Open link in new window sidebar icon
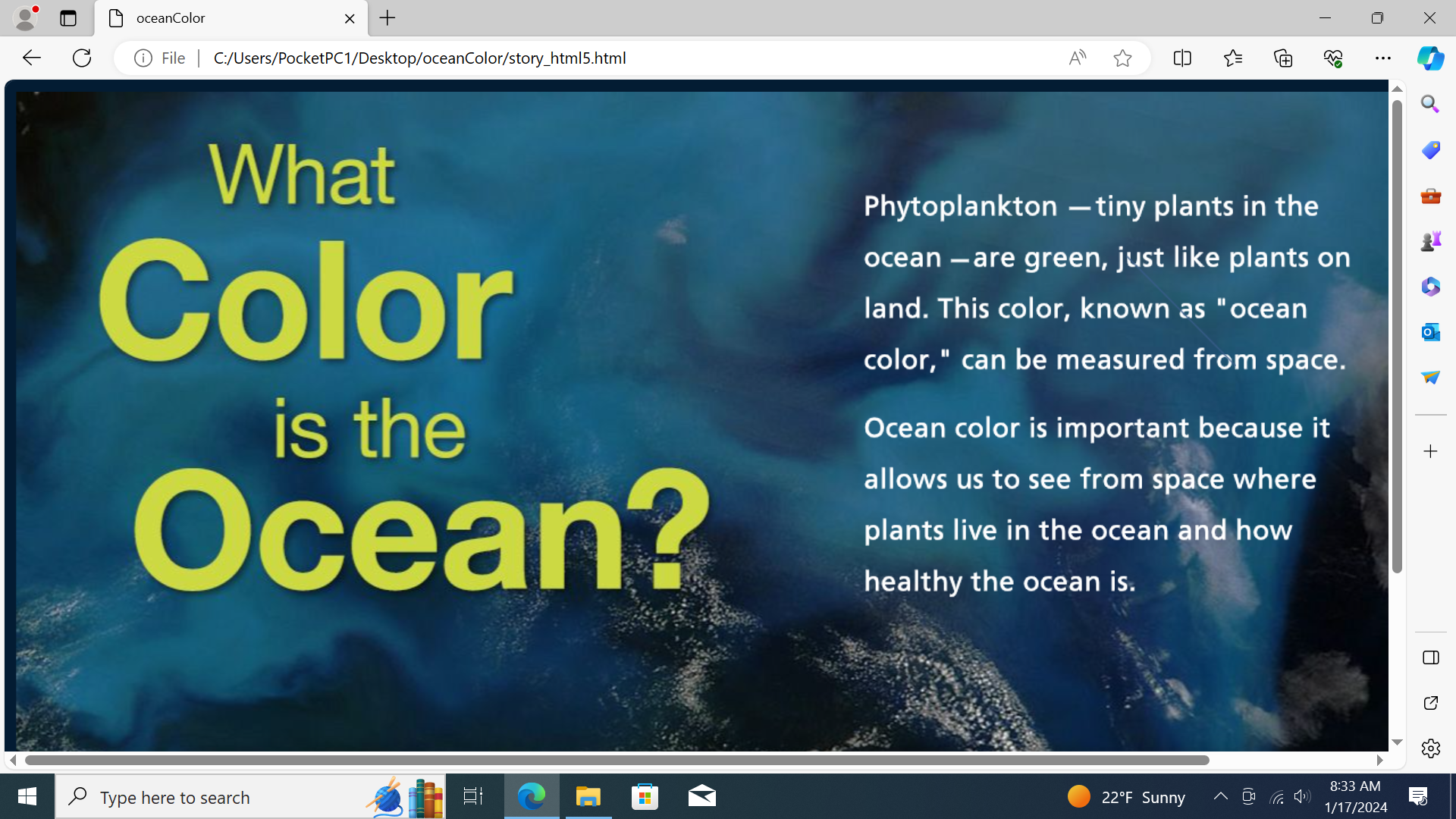 pos(1430,703)
